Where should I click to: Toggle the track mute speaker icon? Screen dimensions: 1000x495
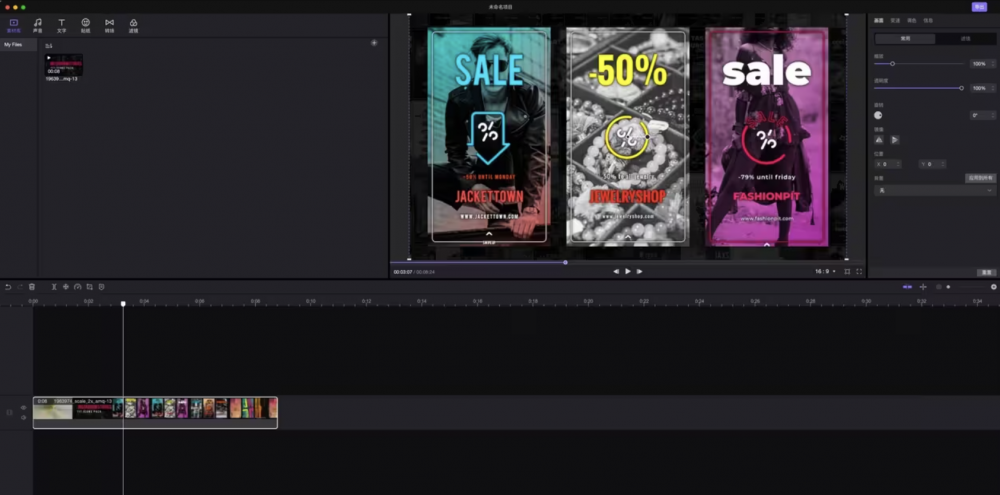point(24,418)
